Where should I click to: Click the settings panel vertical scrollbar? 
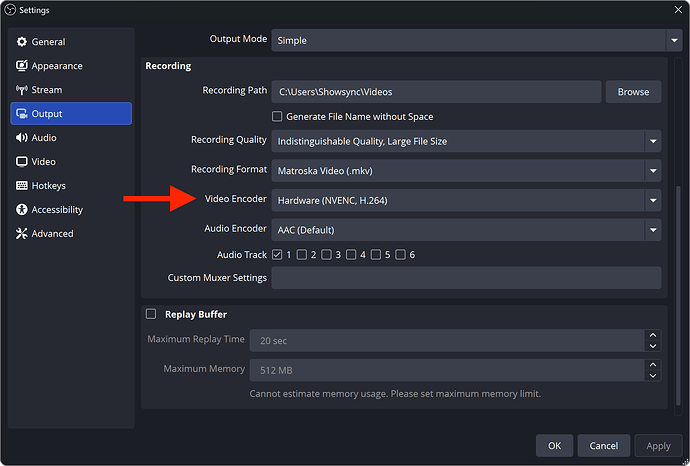[x=678, y=295]
